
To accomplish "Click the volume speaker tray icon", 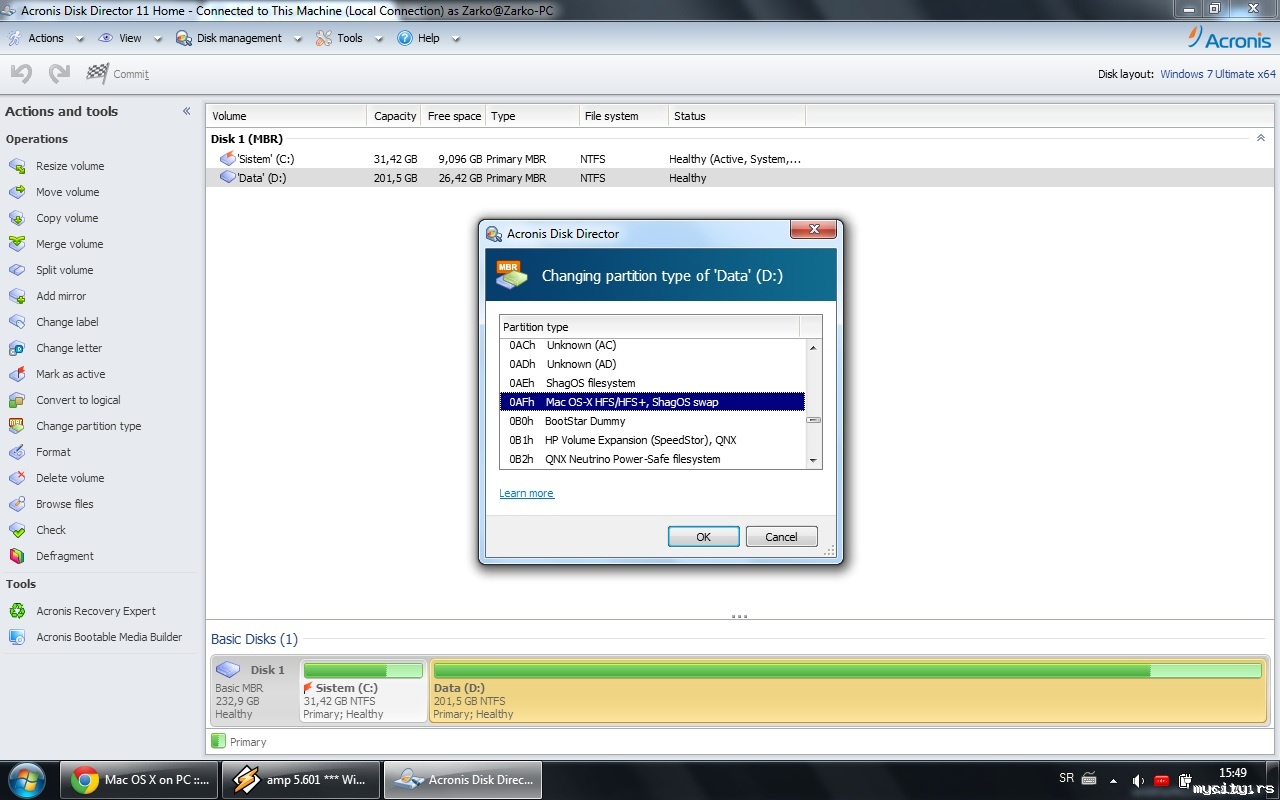I will click(1138, 780).
